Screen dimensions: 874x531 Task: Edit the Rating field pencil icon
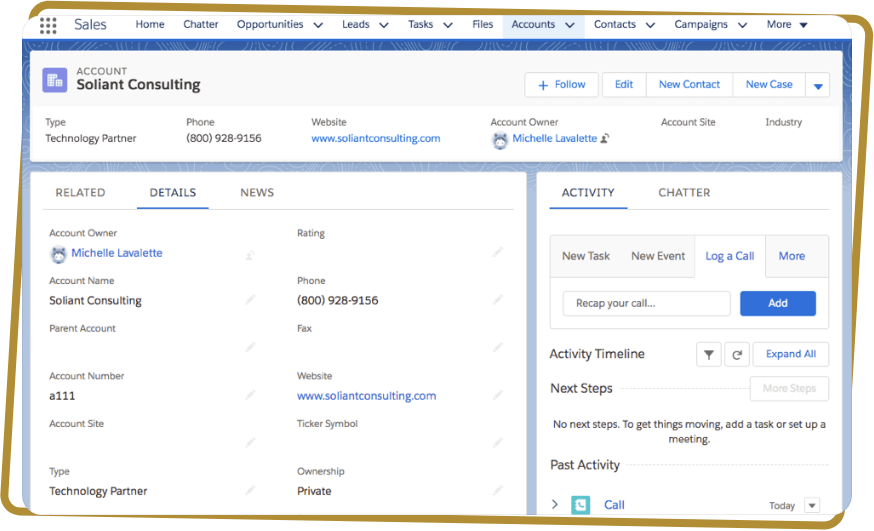[x=497, y=253]
